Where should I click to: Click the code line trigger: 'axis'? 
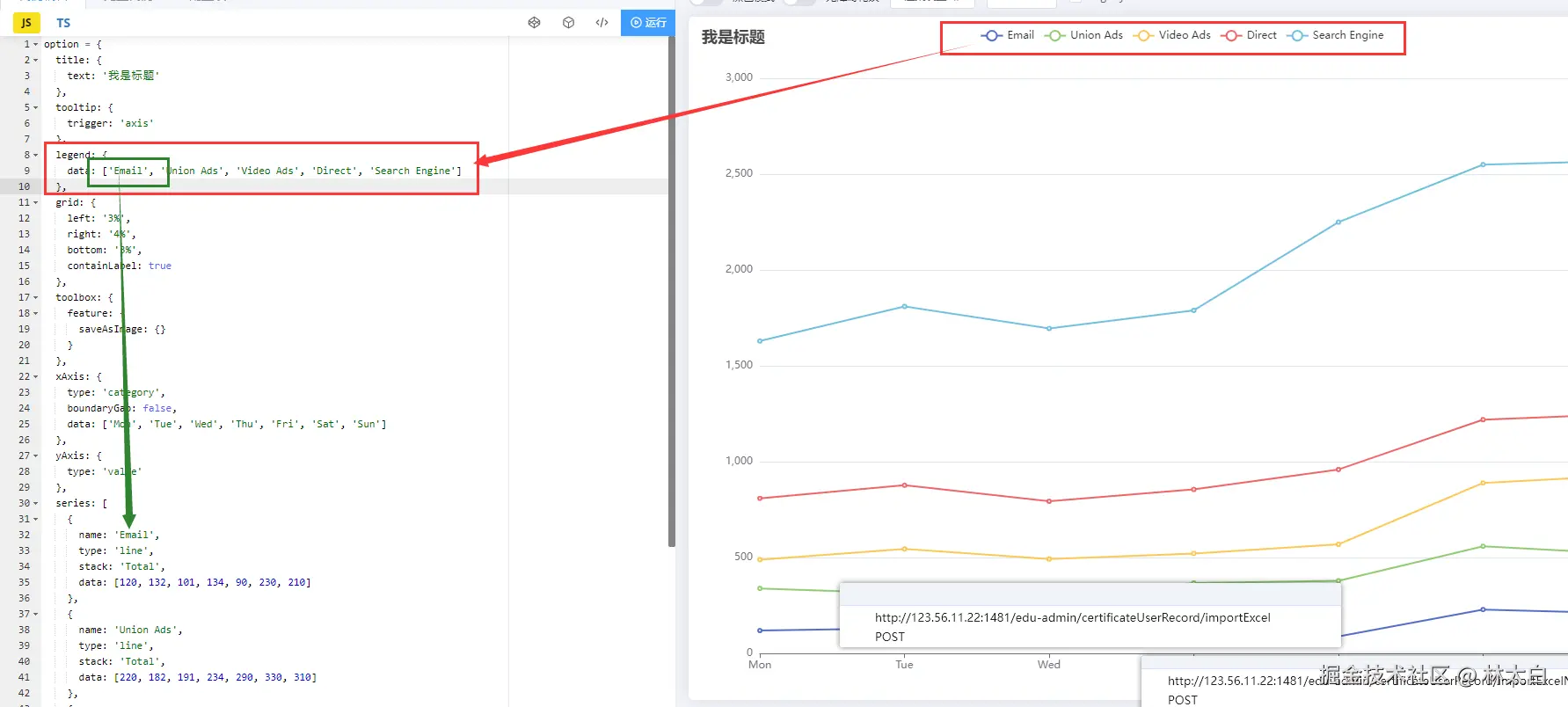click(111, 123)
